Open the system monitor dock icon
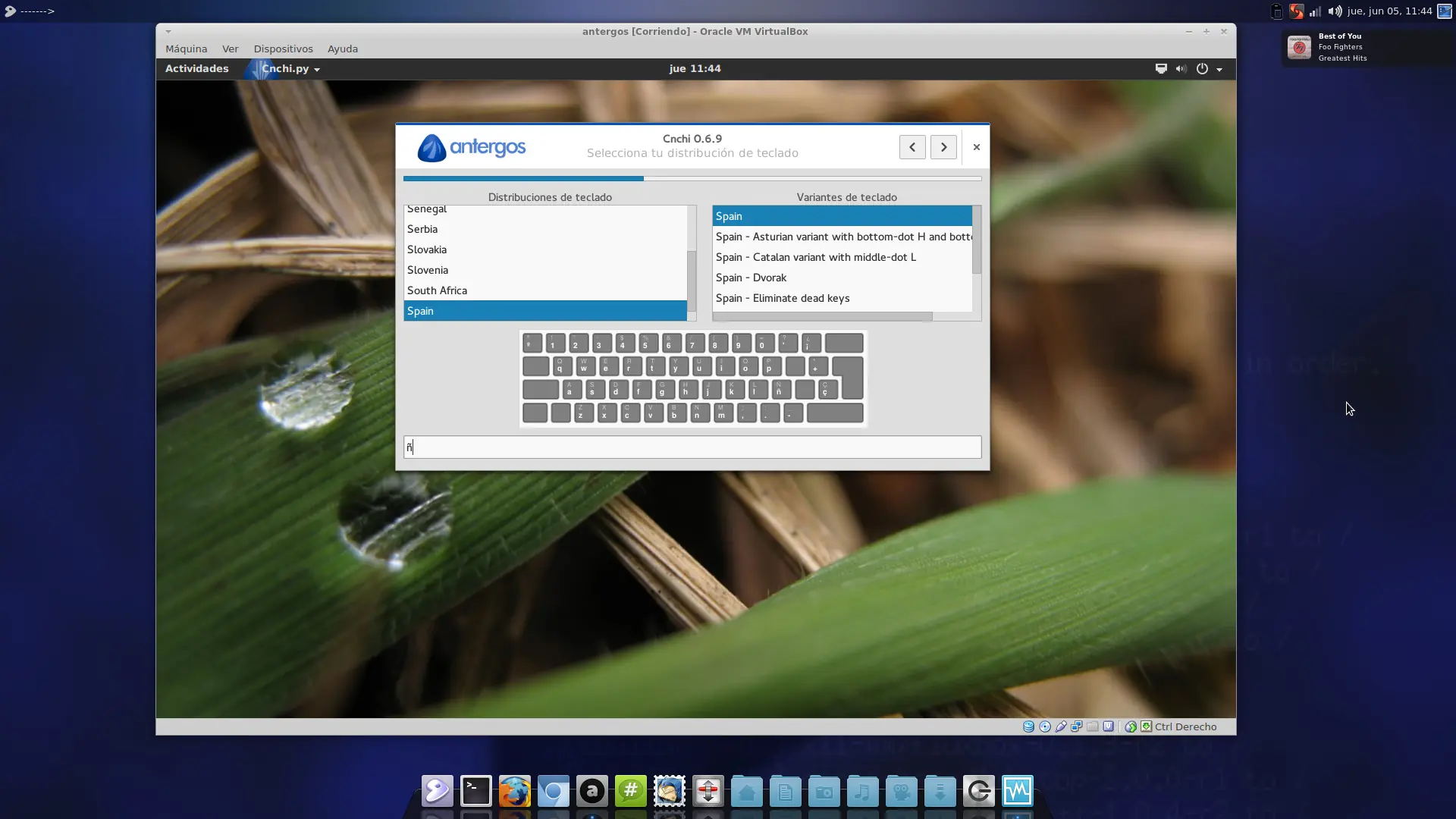The width and height of the screenshot is (1456, 819). (1018, 791)
